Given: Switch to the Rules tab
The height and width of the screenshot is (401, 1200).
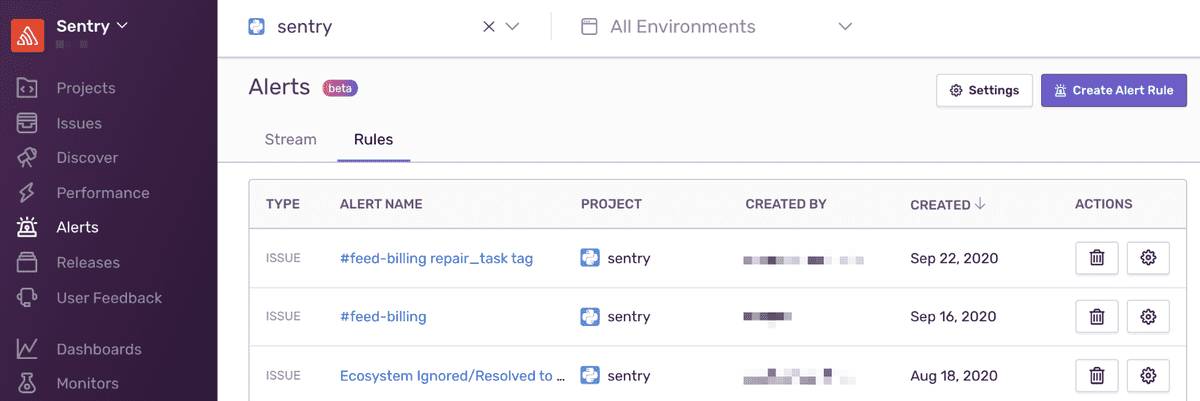Looking at the screenshot, I should click(x=374, y=139).
